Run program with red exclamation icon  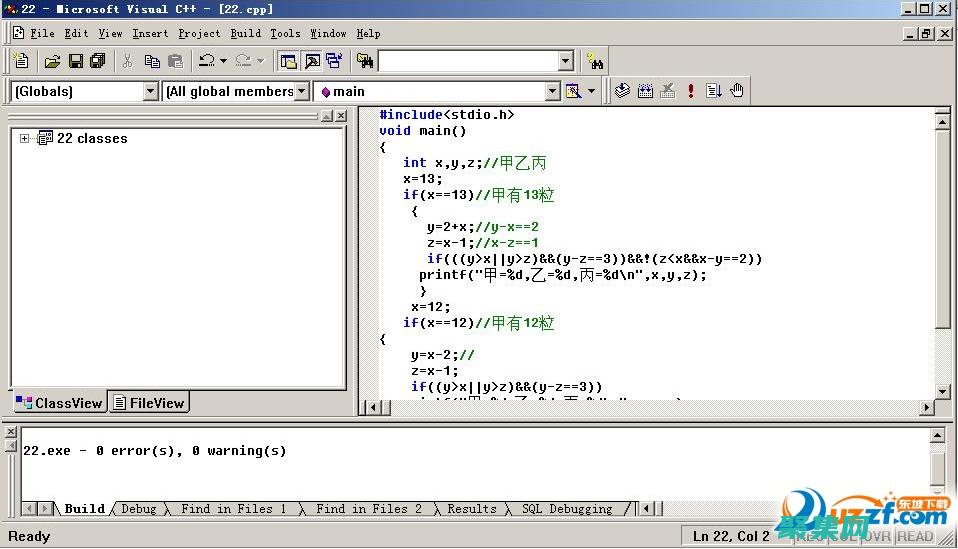click(x=690, y=91)
